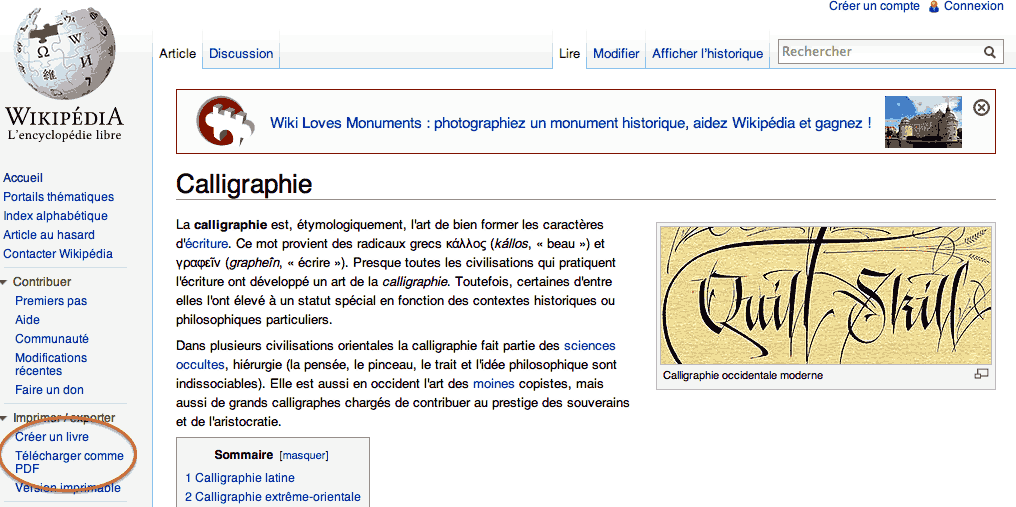
Task: Open Index alphabétique link
Action: click(56, 216)
